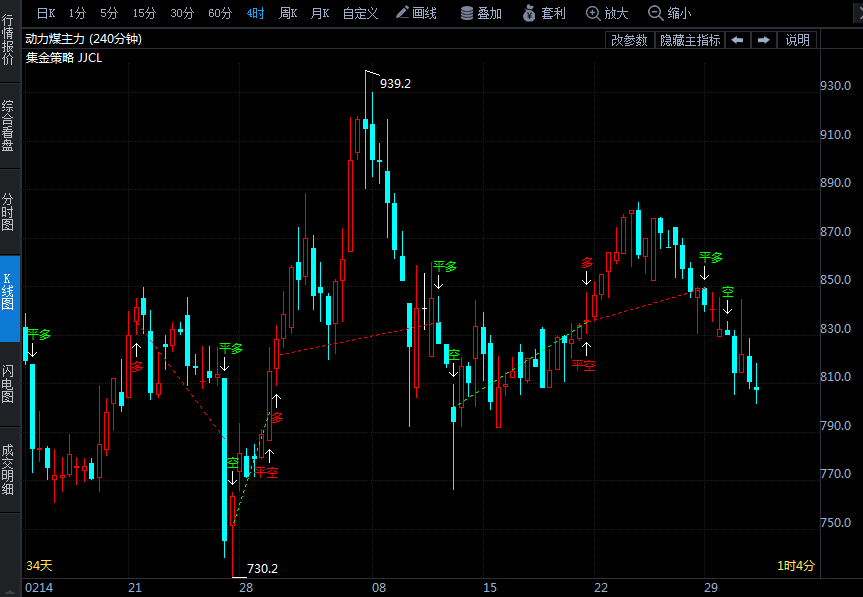
Task: Switch to 周K weekly period
Action: point(288,13)
